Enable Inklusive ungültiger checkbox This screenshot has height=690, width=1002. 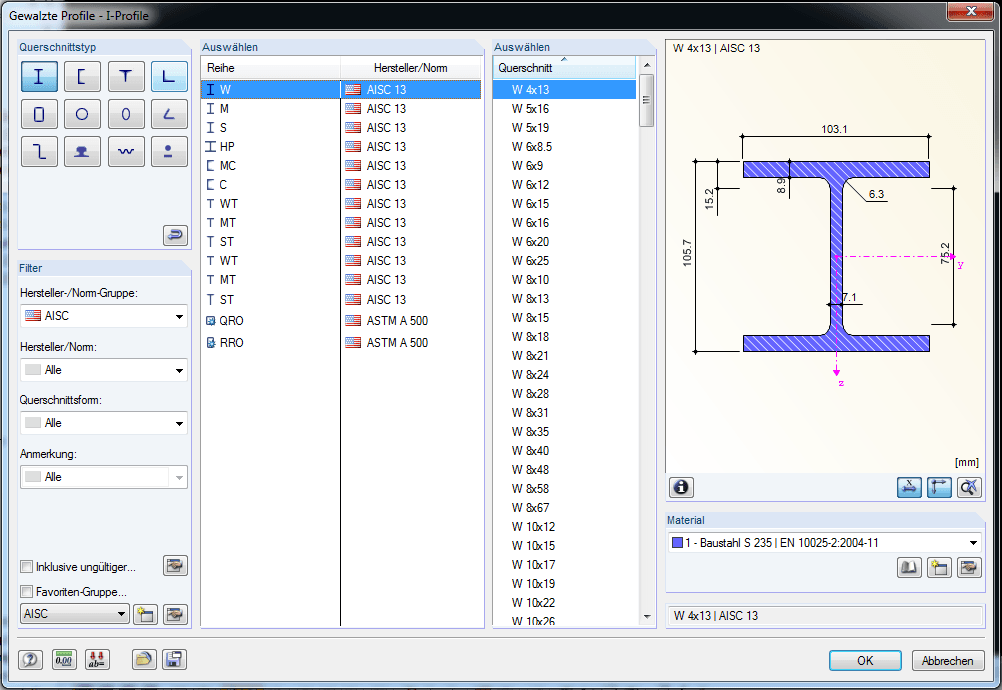pos(27,567)
